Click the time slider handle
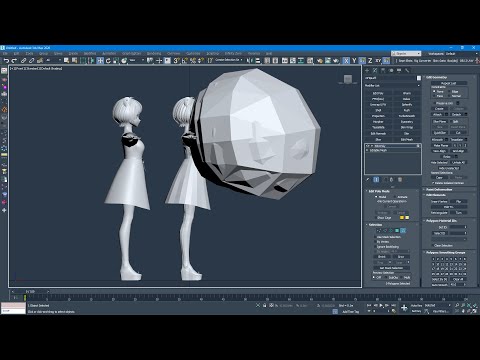Viewport: 480px width, 360px height. pyautogui.click(x=30, y=292)
